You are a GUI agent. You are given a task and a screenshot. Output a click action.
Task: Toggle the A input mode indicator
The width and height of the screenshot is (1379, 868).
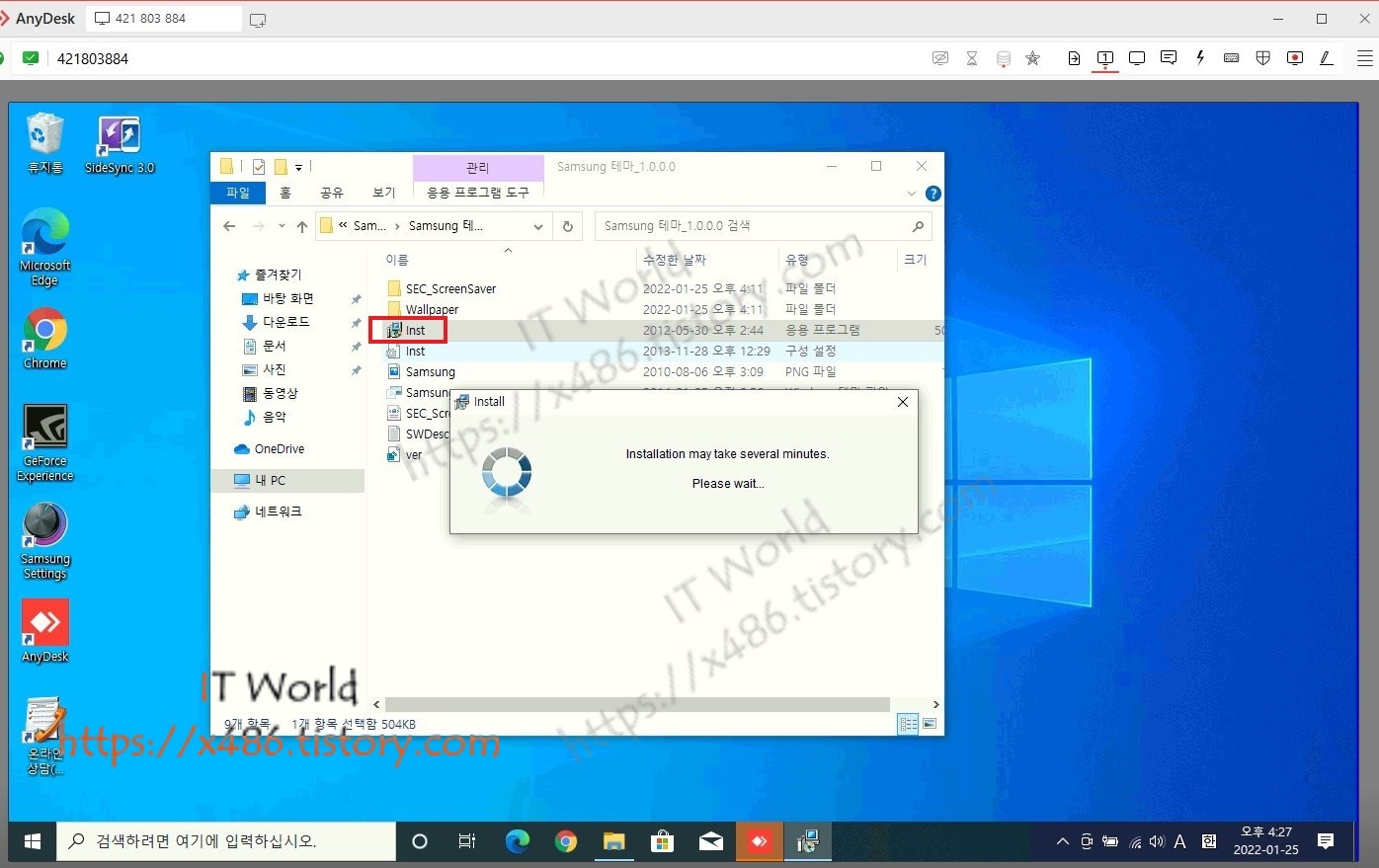[1179, 841]
